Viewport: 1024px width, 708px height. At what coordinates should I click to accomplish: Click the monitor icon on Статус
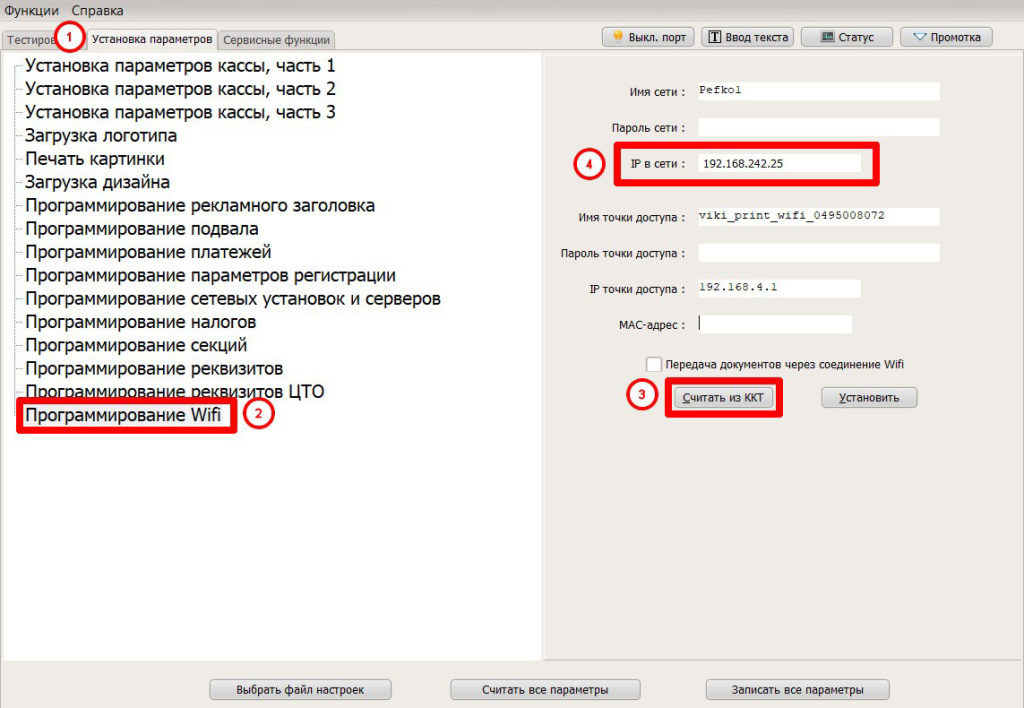[828, 37]
